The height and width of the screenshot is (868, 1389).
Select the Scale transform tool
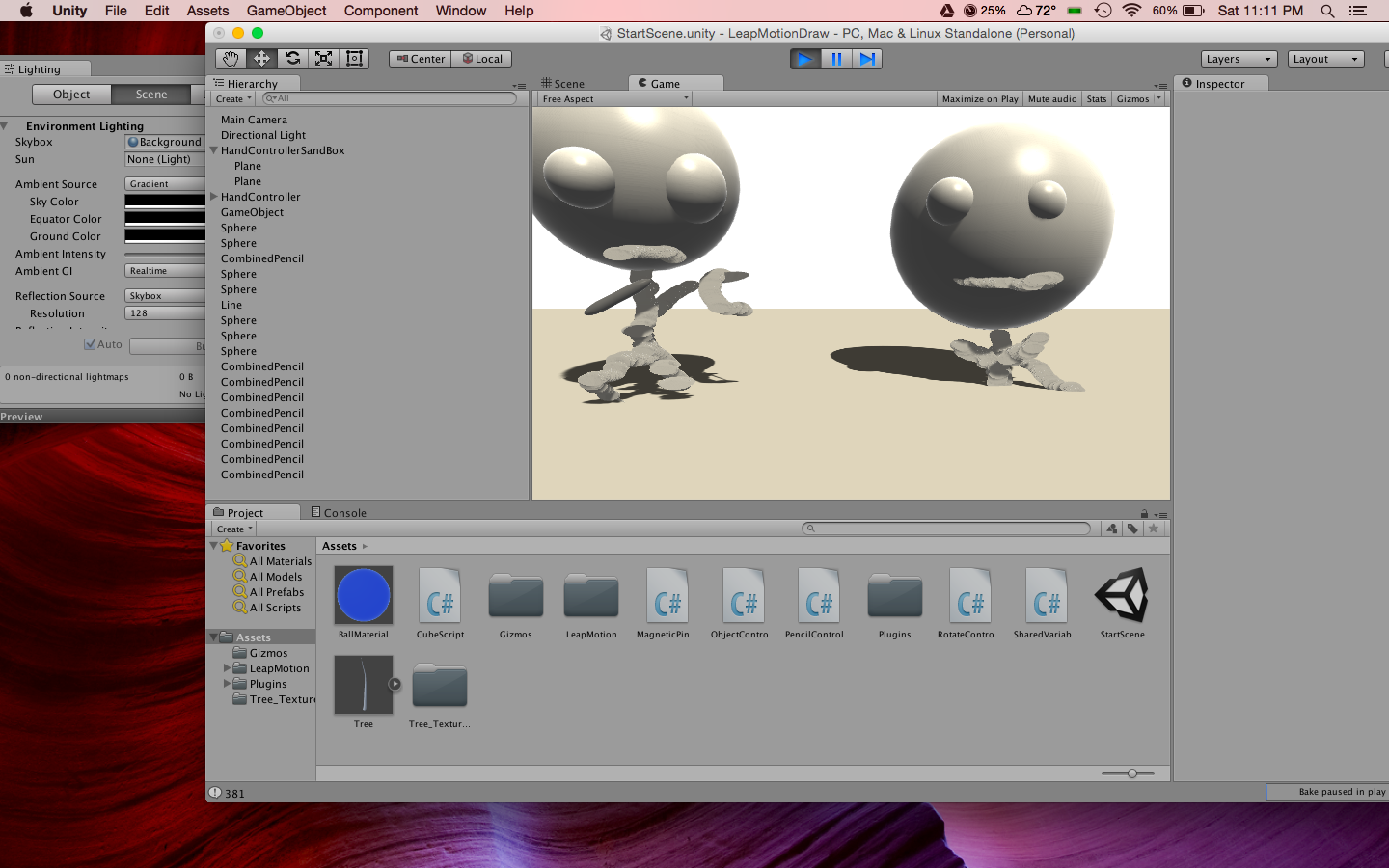pos(324,59)
